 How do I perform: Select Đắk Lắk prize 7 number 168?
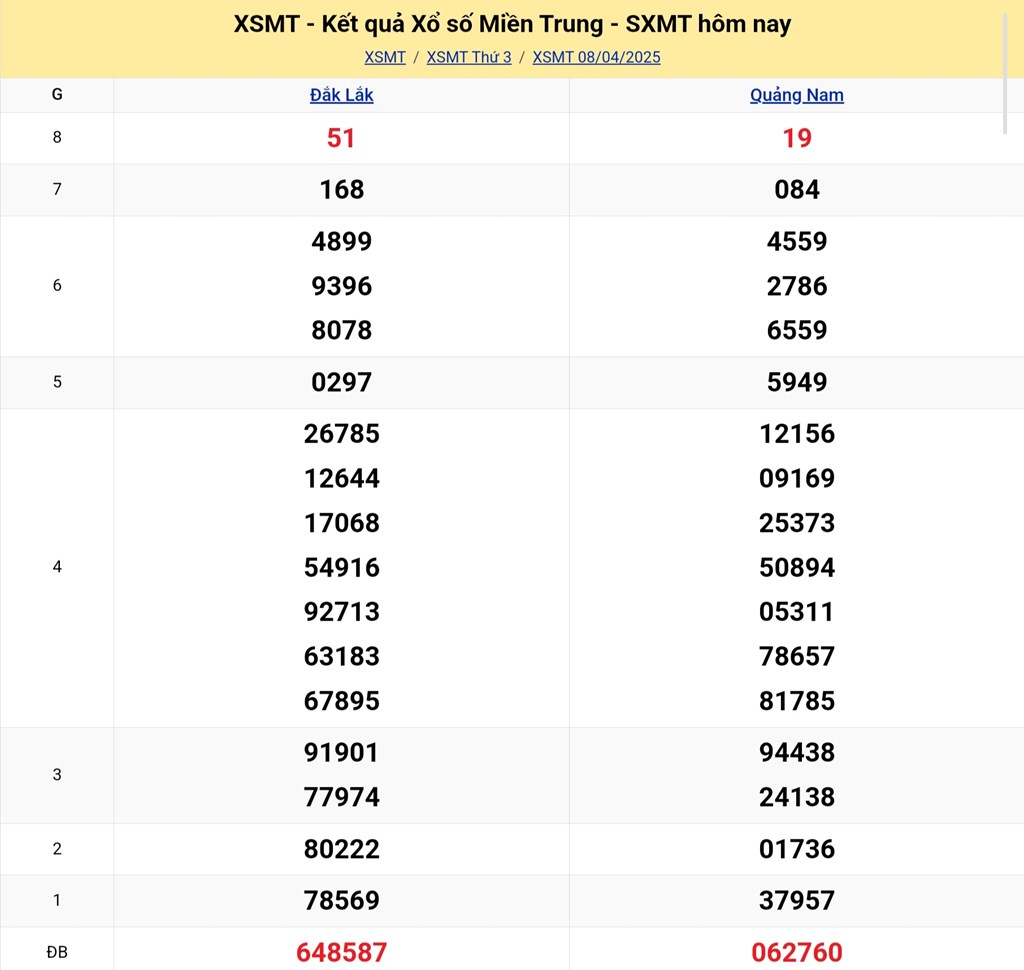342,189
